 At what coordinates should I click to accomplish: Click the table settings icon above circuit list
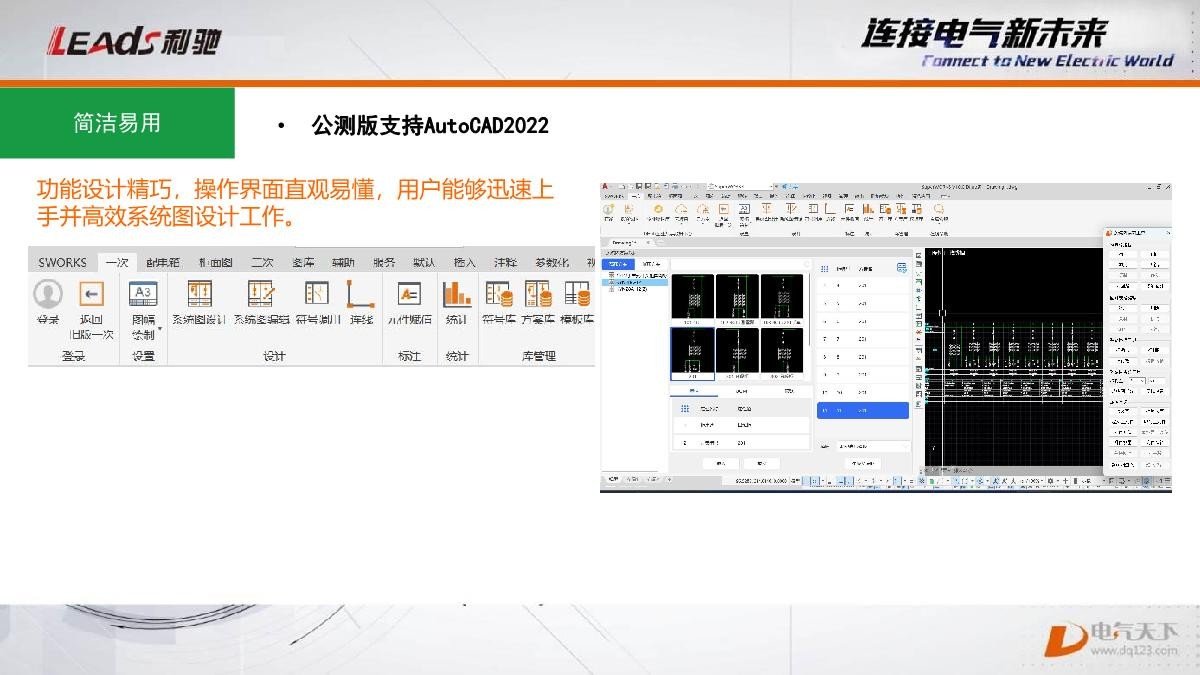point(902,268)
